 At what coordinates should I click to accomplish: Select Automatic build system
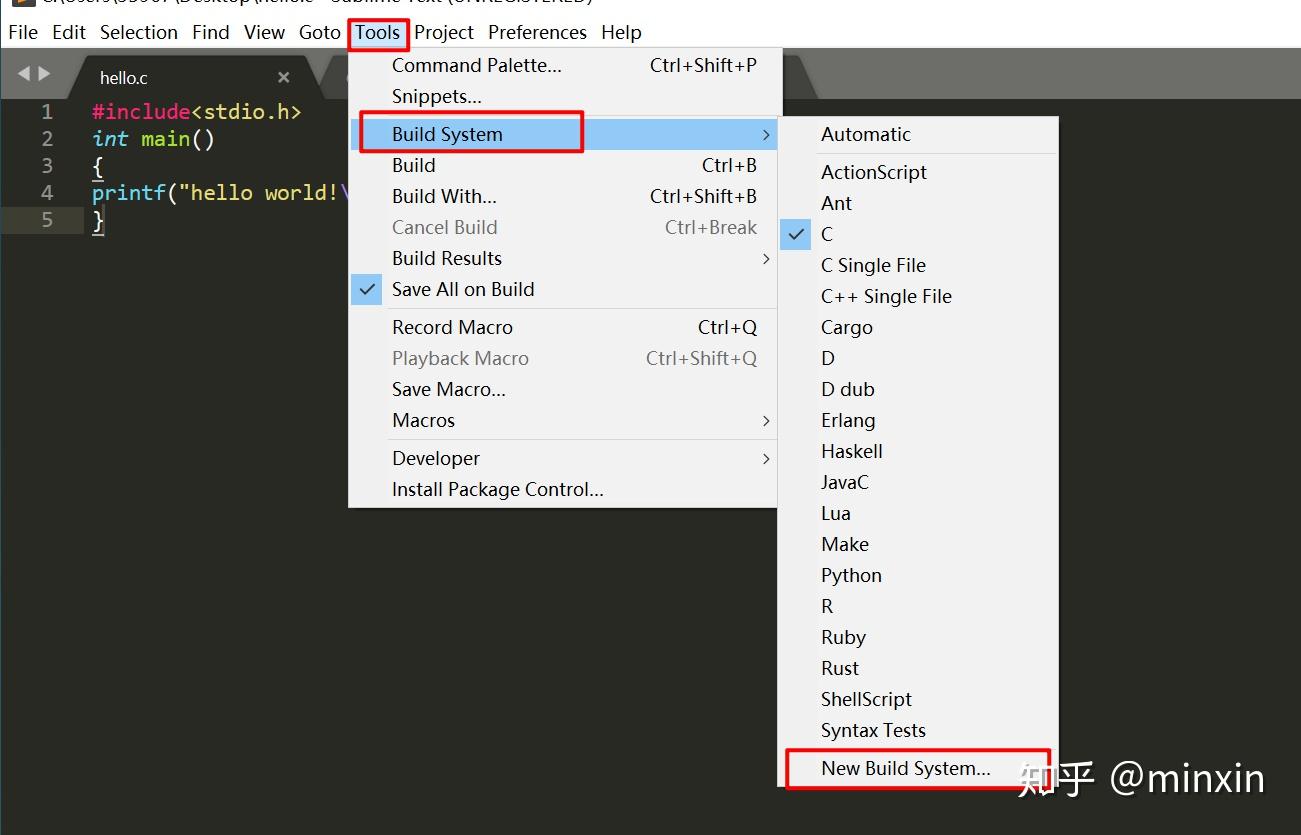point(865,133)
